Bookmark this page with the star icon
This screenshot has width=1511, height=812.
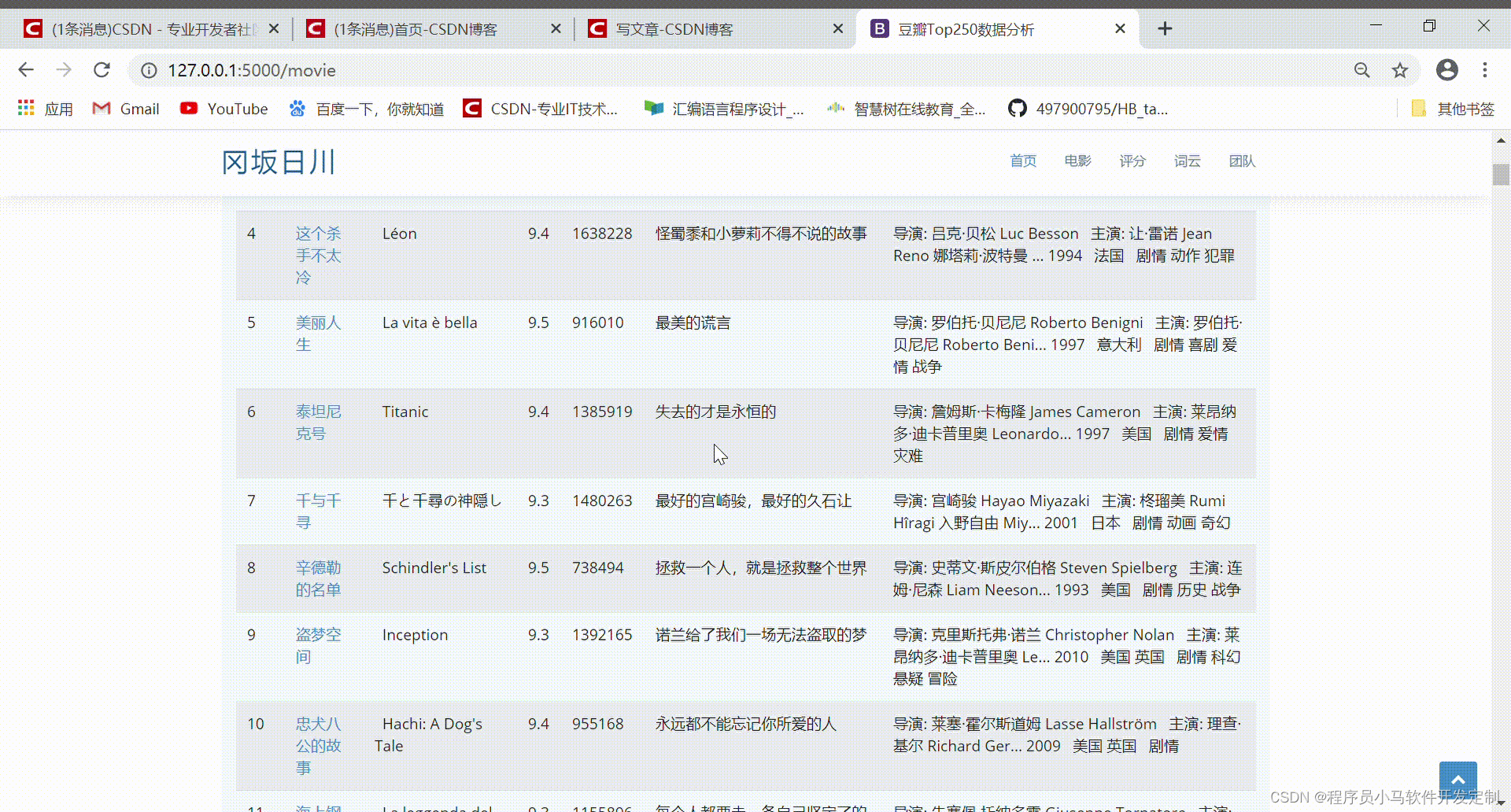click(x=1400, y=70)
